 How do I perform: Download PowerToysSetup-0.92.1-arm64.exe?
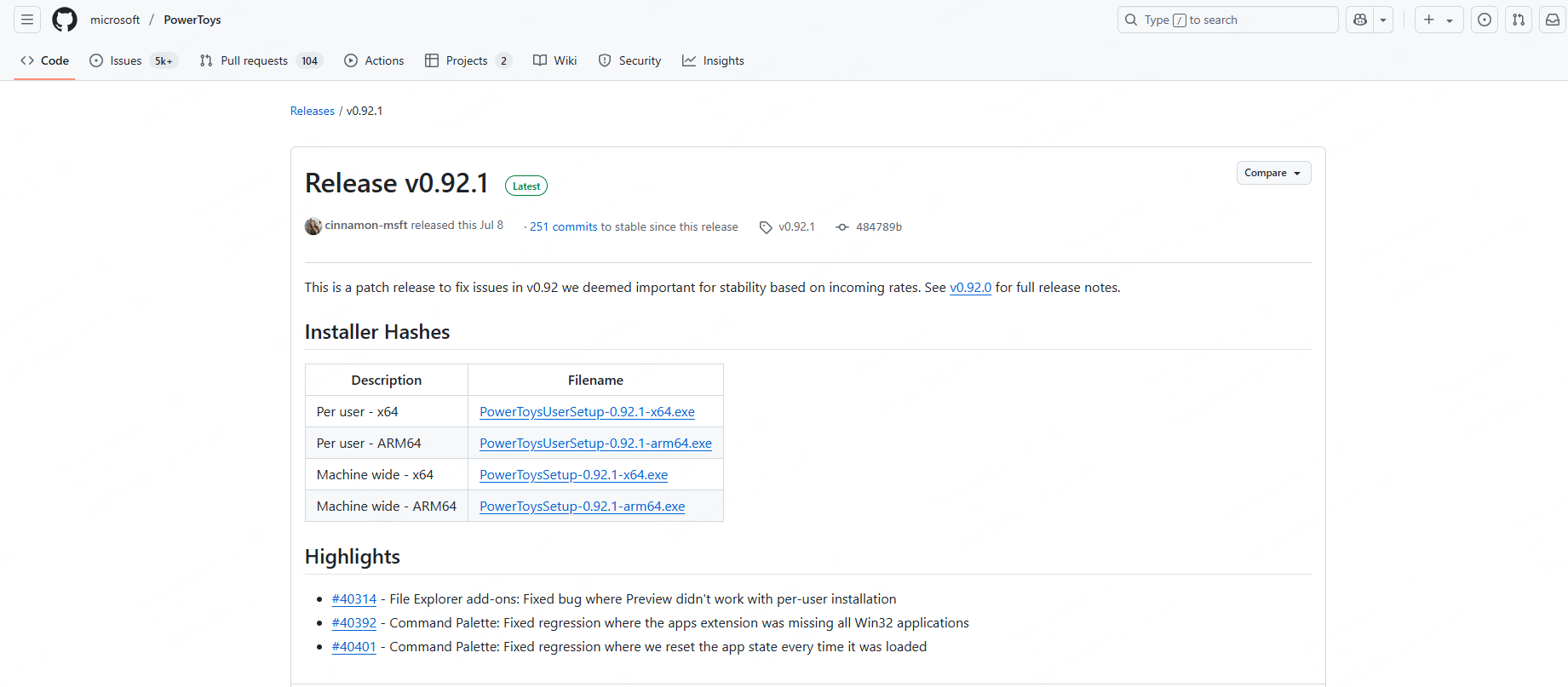(x=582, y=507)
